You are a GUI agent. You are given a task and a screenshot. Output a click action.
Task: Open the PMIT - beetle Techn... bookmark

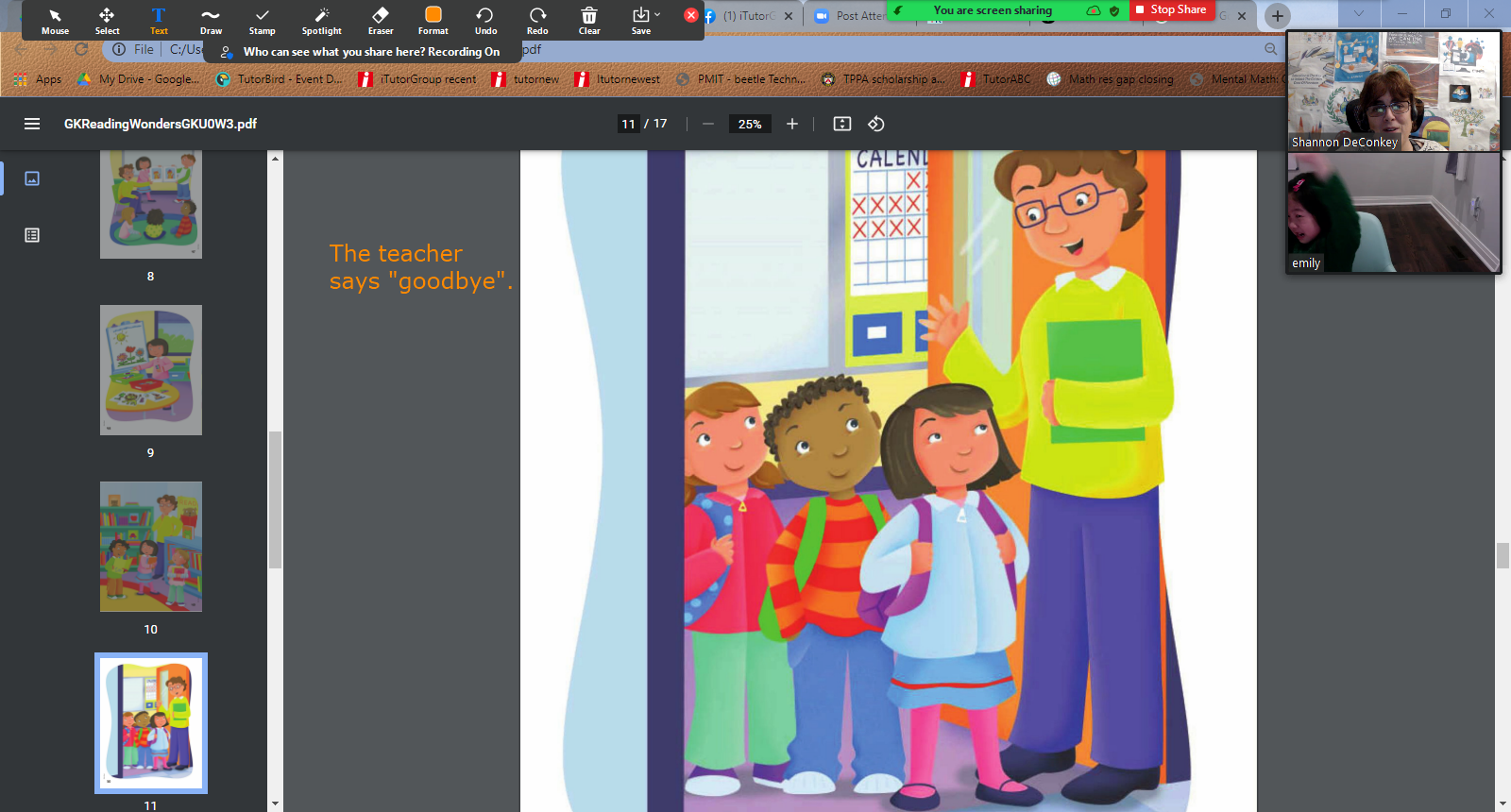pos(741,79)
